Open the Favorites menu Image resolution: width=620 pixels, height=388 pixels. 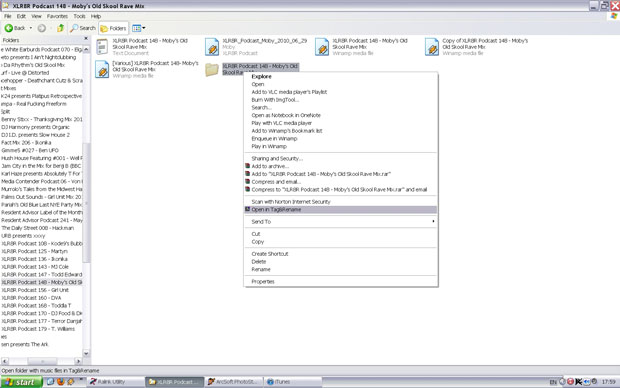[57, 16]
